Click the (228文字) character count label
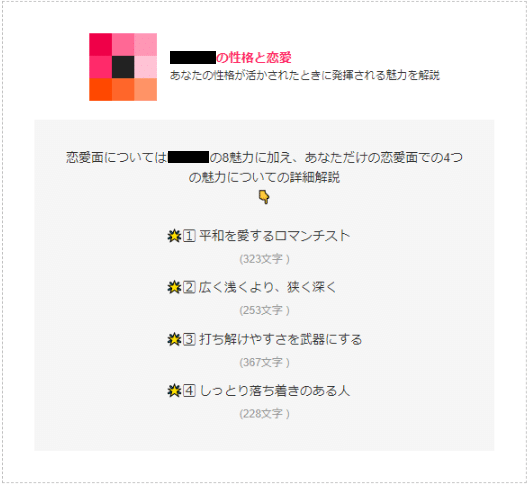Image resolution: width=529 pixels, height=484 pixels. tap(264, 414)
